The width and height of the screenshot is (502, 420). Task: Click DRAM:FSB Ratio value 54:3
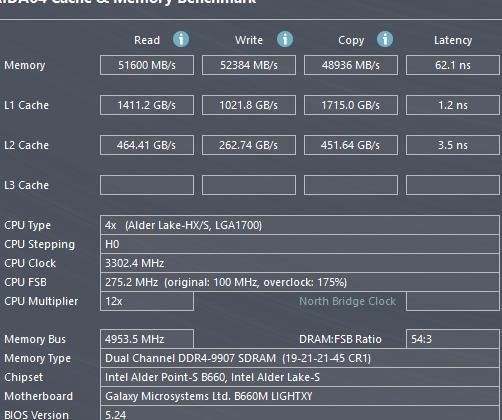[453, 339]
